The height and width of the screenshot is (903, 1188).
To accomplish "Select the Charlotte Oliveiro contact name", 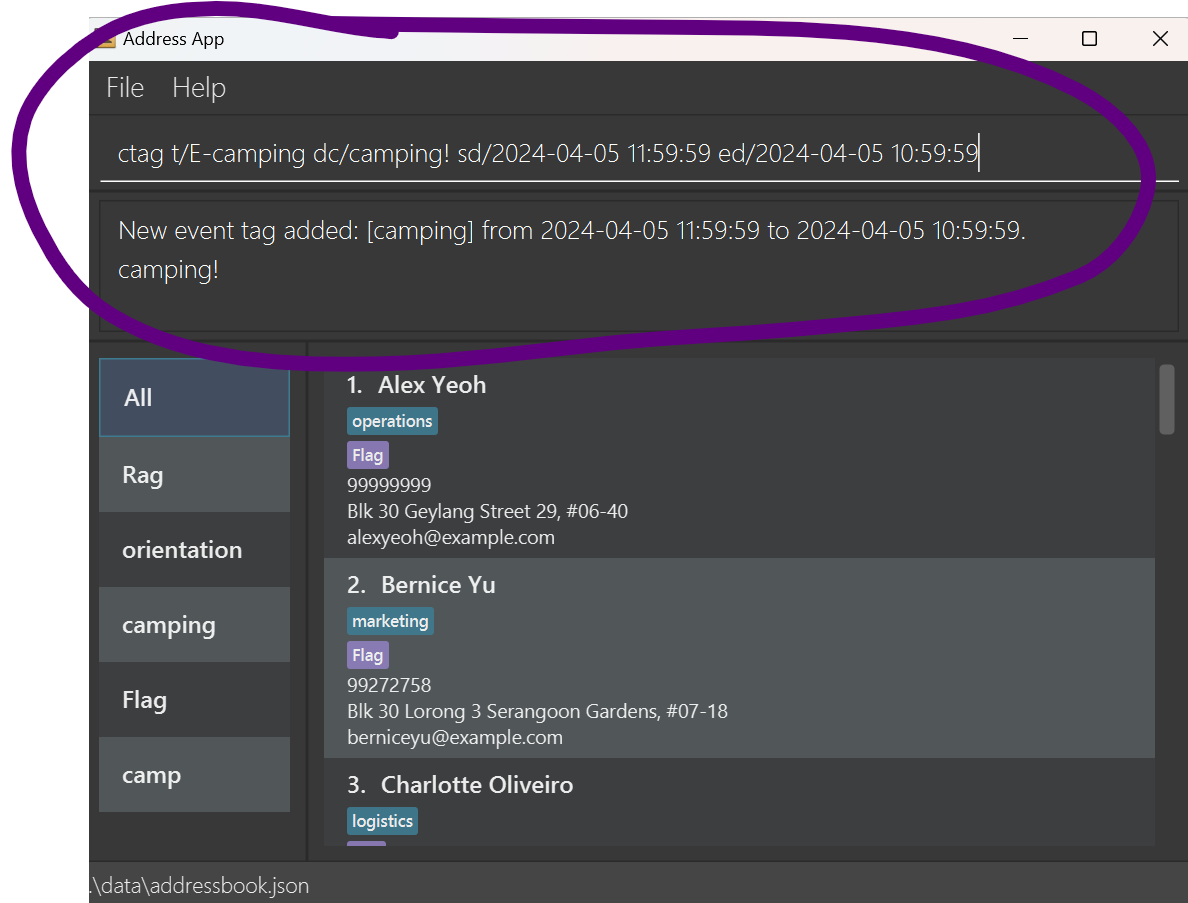I will click(x=477, y=785).
